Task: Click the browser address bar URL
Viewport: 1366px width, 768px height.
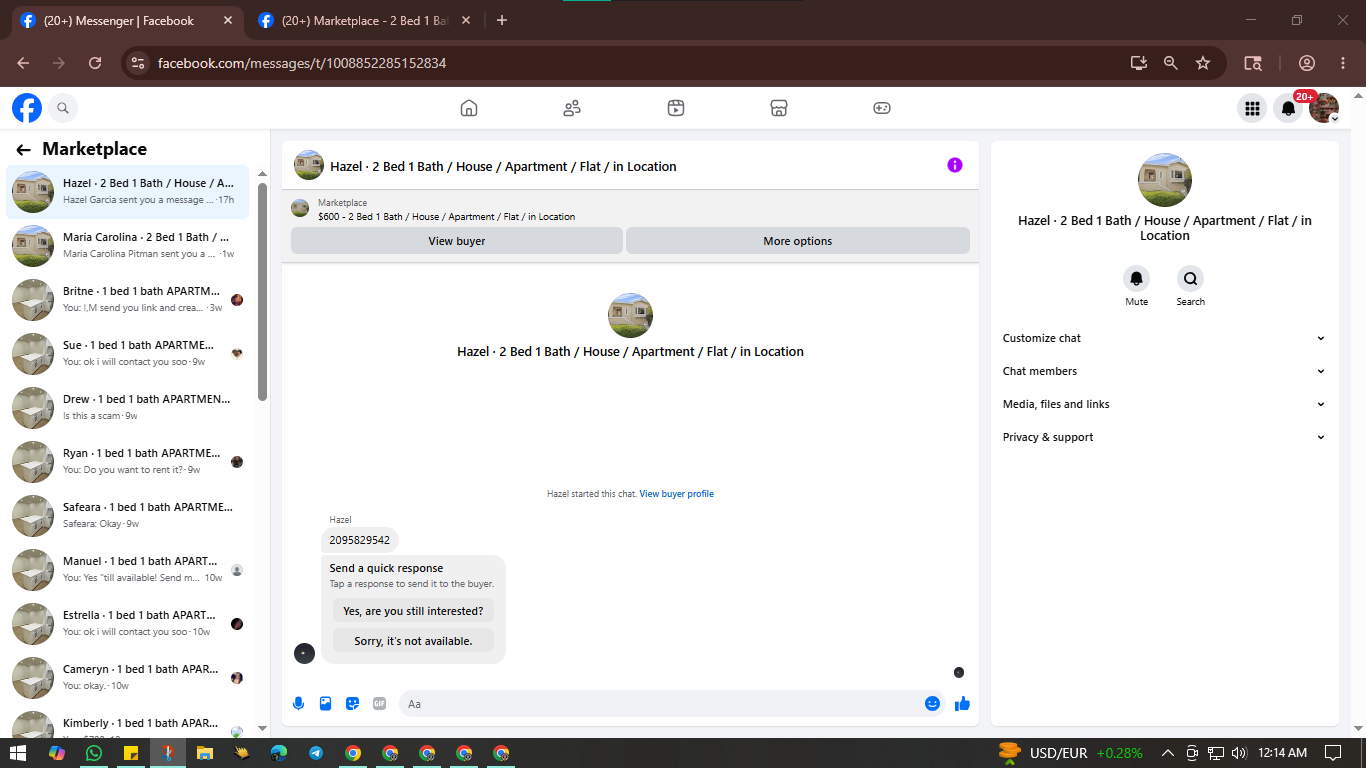Action: click(x=302, y=63)
